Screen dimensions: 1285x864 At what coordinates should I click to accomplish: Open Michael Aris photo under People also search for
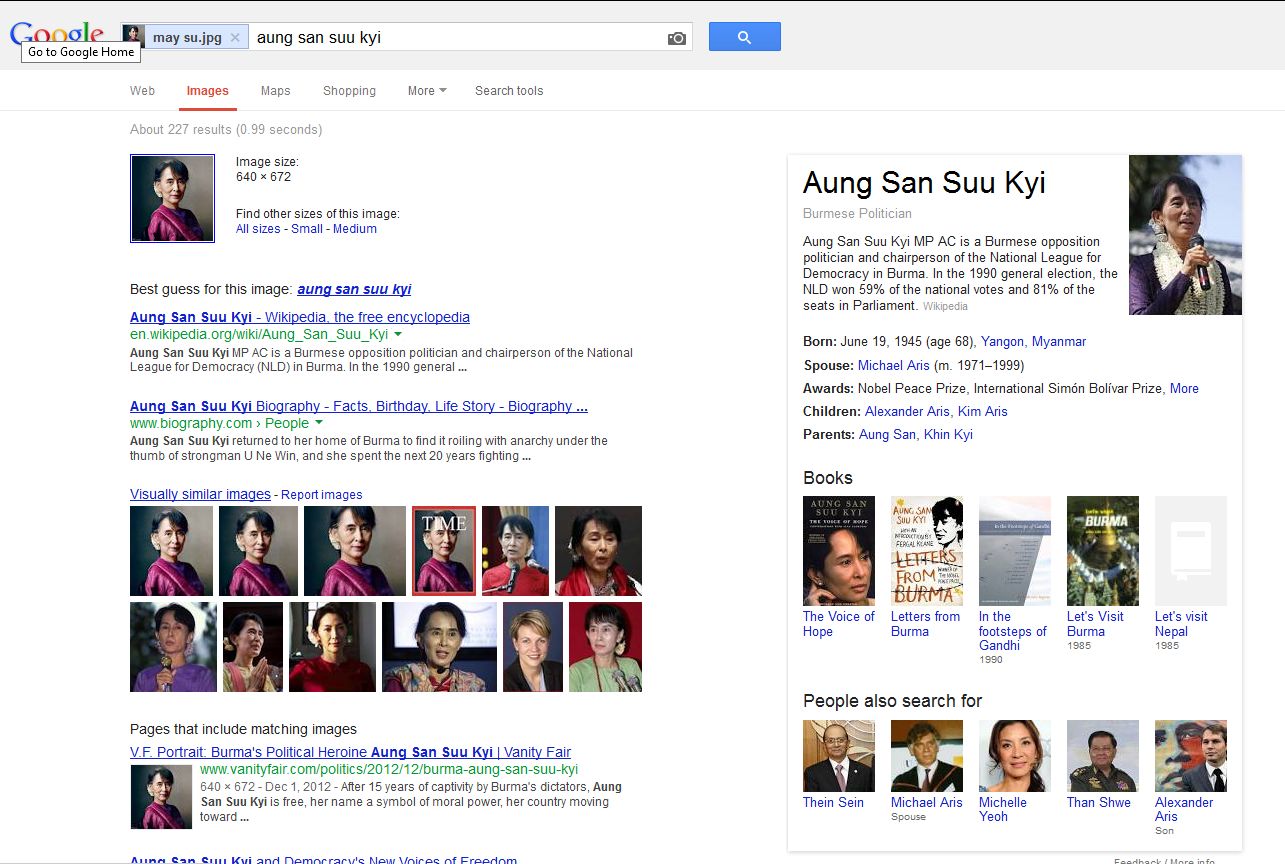pyautogui.click(x=927, y=756)
